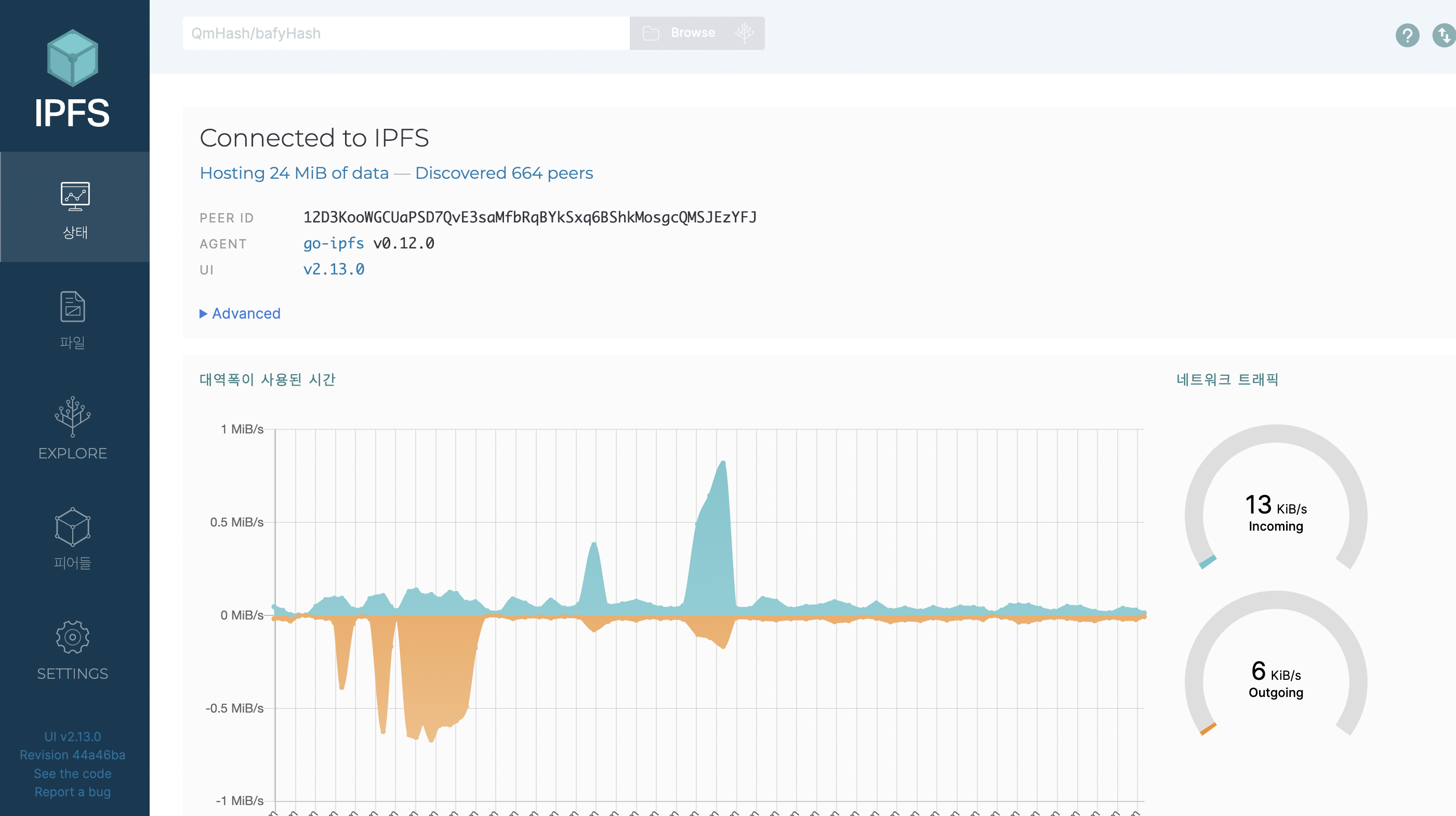Open the v2.13.0 UI version link
Image resolution: width=1456 pixels, height=816 pixels.
point(334,269)
